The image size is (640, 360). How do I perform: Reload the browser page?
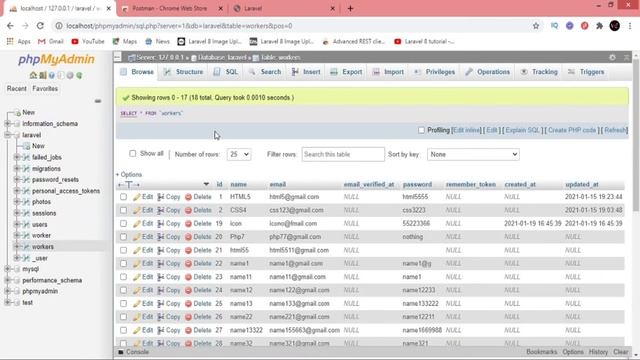tap(40, 26)
